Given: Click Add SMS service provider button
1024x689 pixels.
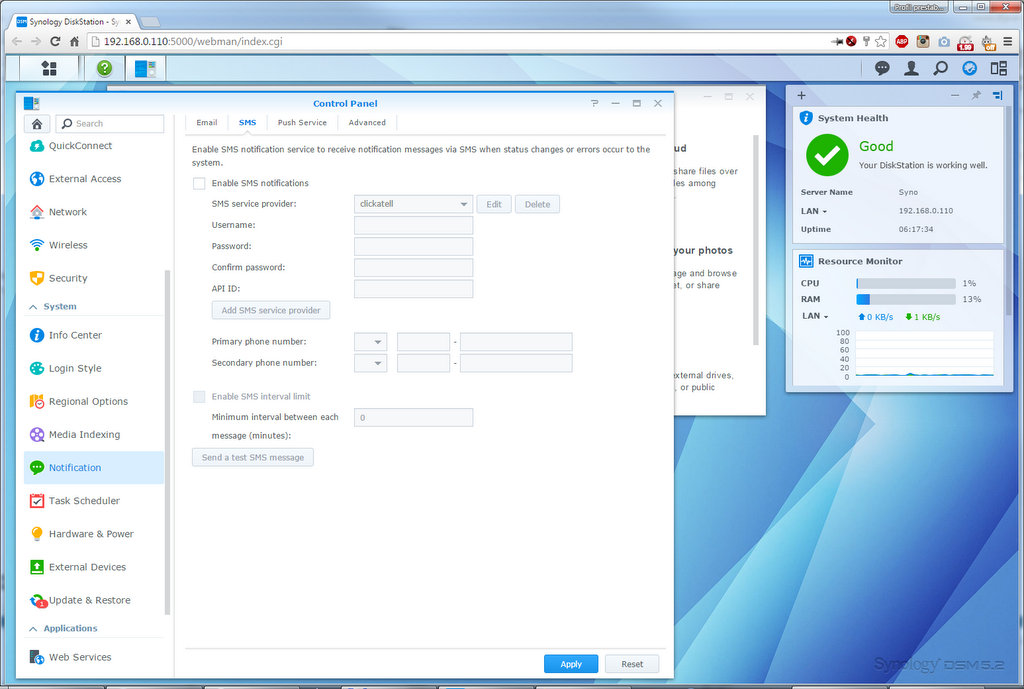Looking at the screenshot, I should pyautogui.click(x=271, y=310).
